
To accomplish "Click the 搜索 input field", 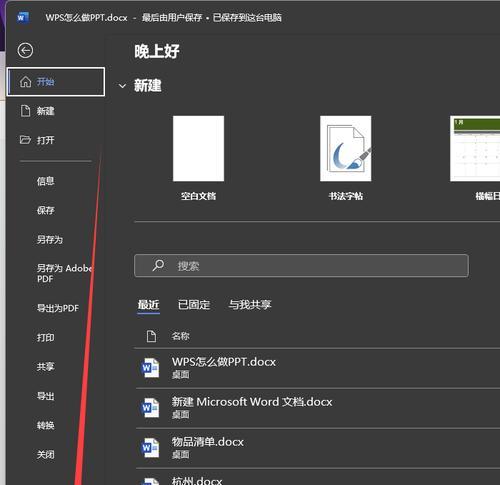I will click(x=301, y=266).
